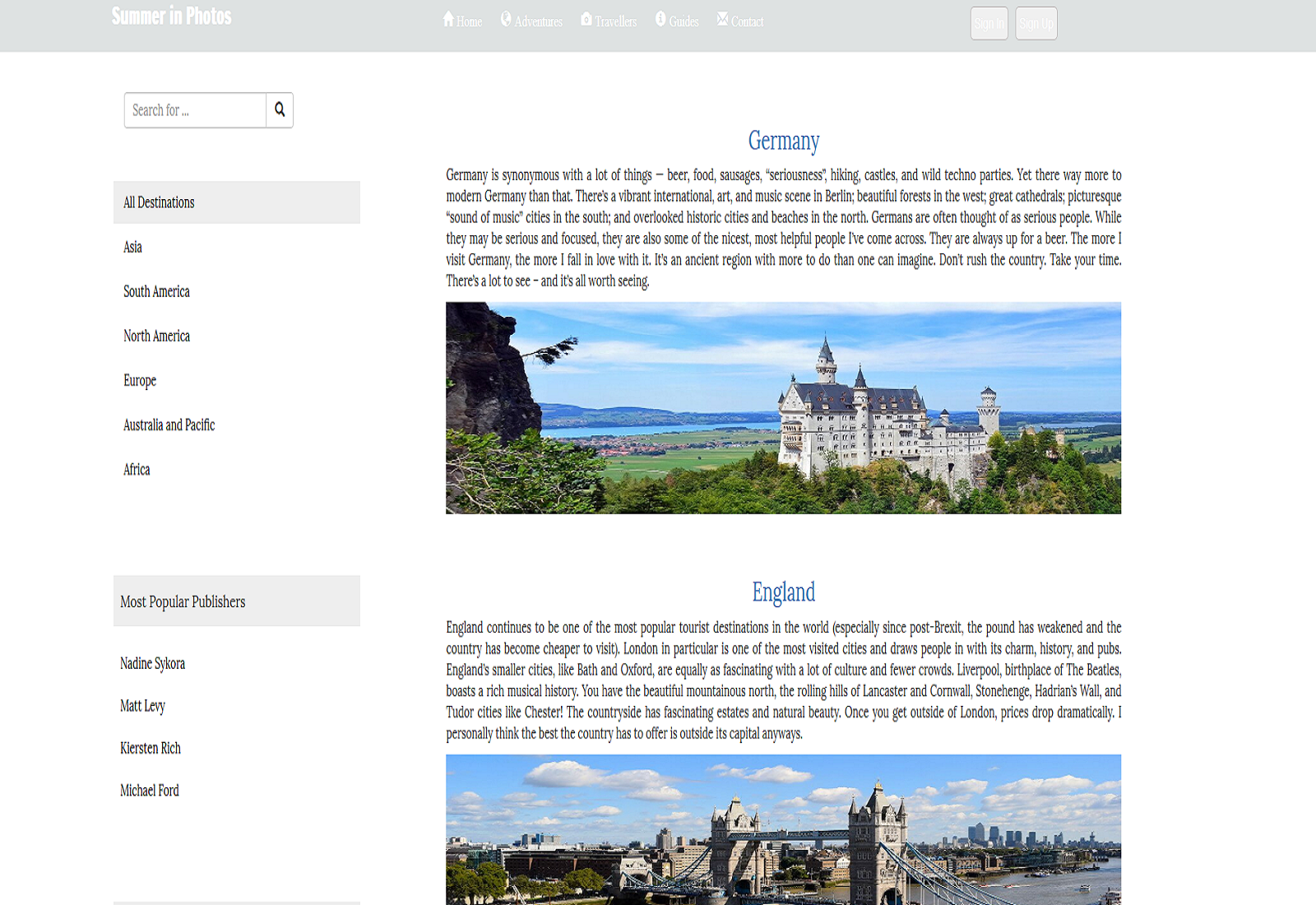Click the Guides info icon
Screen dimensions: 1316x905
(660, 19)
